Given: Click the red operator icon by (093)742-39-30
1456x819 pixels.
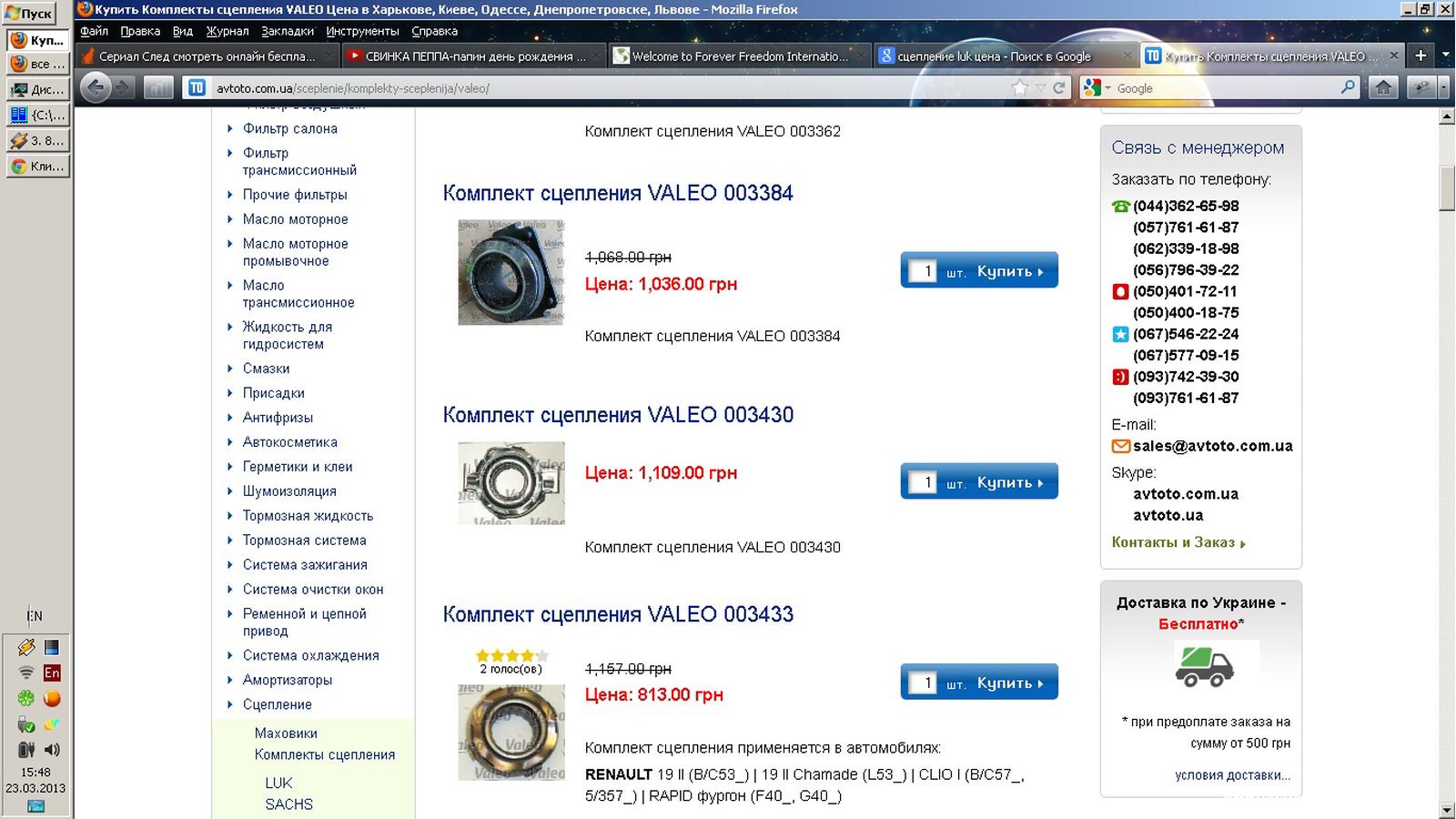Looking at the screenshot, I should tap(1120, 377).
